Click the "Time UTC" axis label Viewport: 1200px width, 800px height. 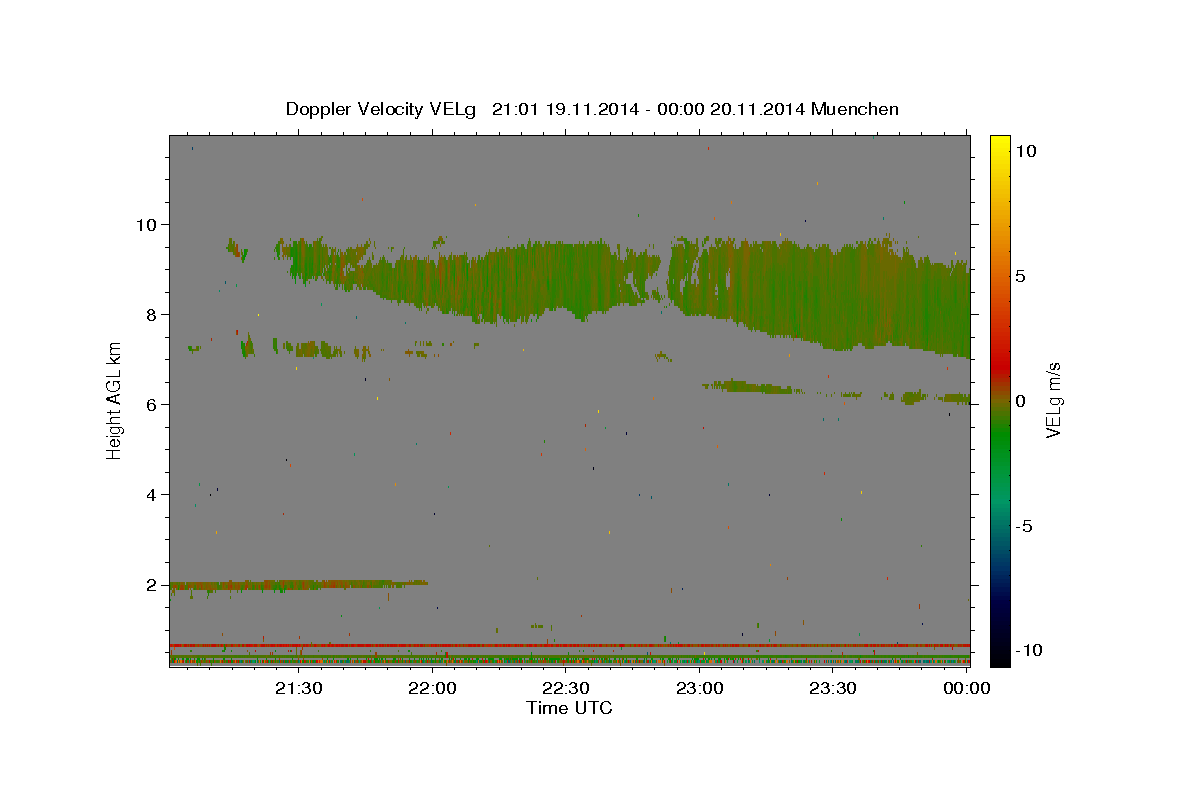(x=569, y=708)
